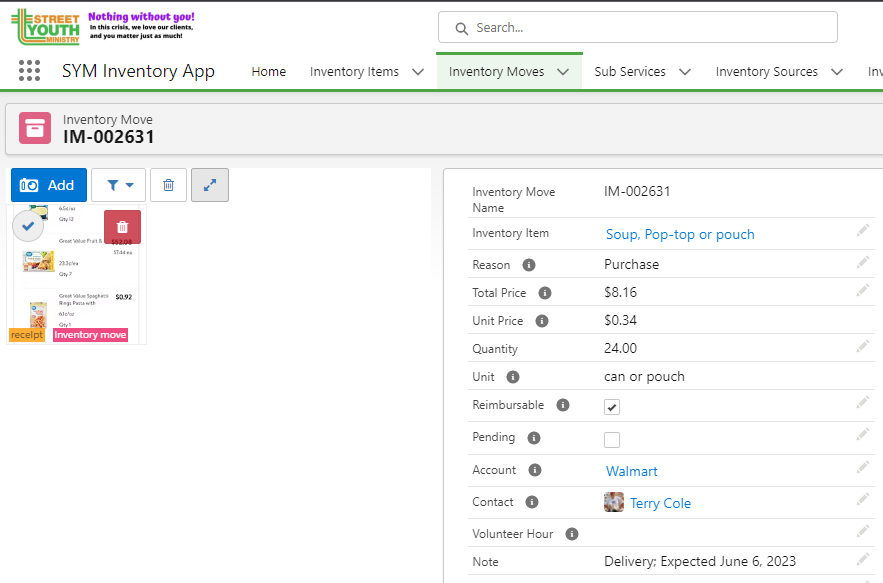Screen dimensions: 883x583
Task: Click Terry Cole's contact avatar
Action: [614, 502]
